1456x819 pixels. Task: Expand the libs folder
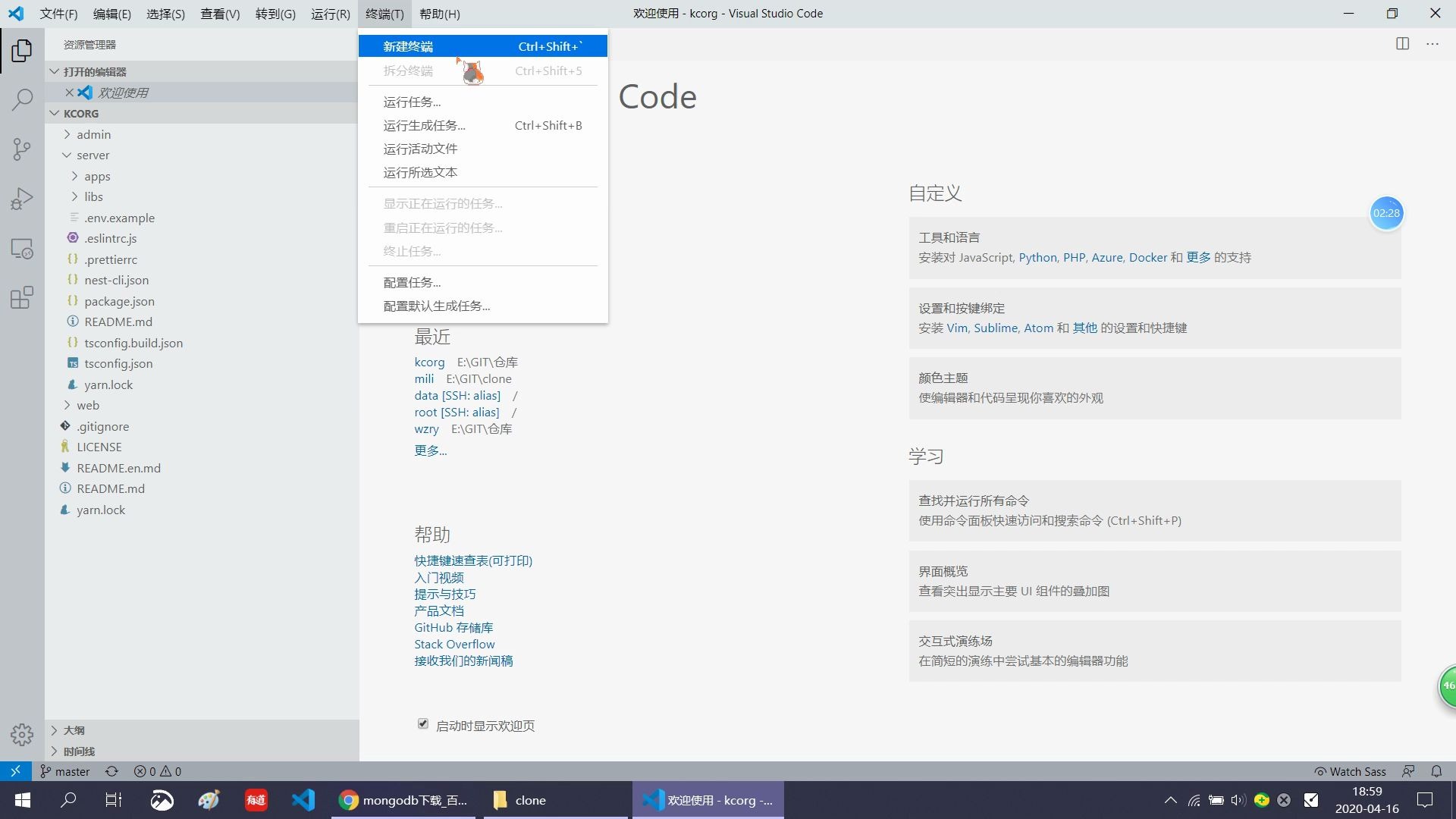[201, 196]
